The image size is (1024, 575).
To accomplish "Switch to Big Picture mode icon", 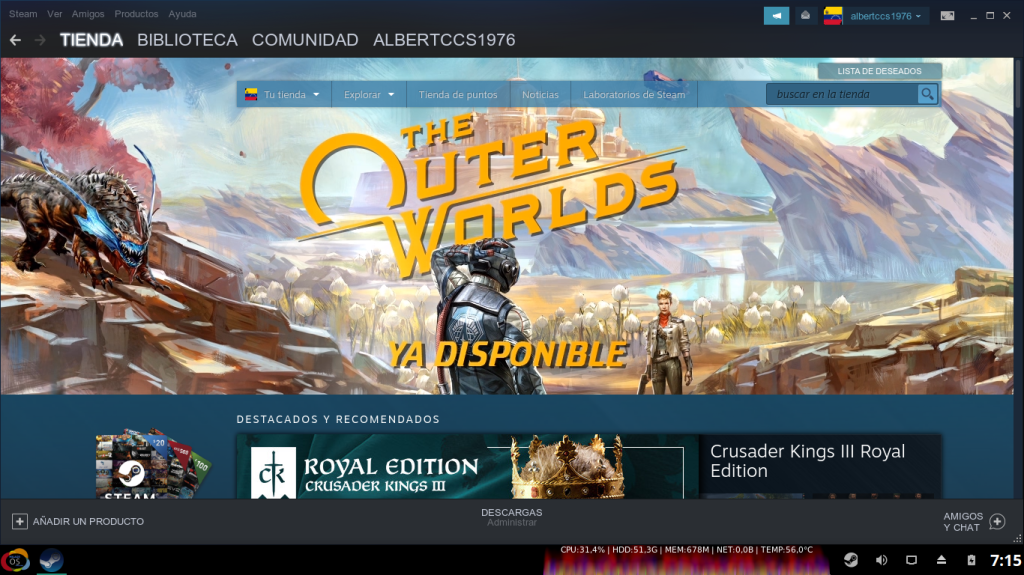I will tap(947, 15).
